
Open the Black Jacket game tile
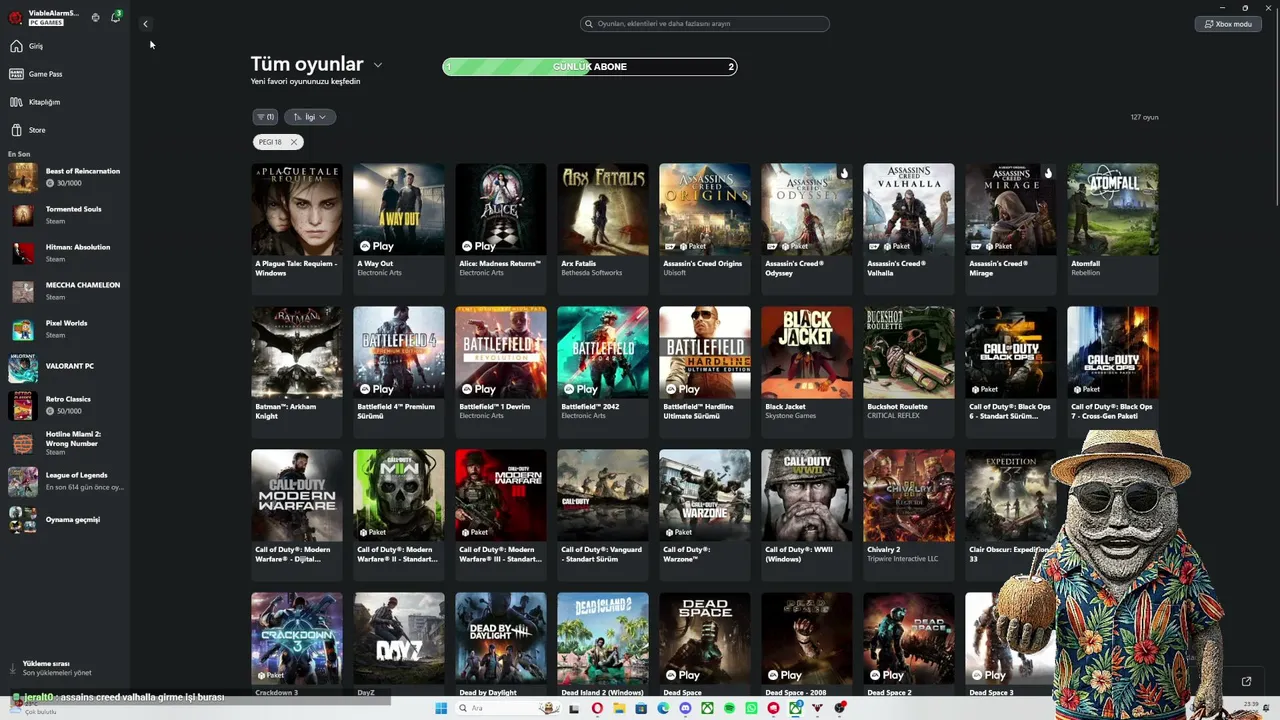click(807, 372)
